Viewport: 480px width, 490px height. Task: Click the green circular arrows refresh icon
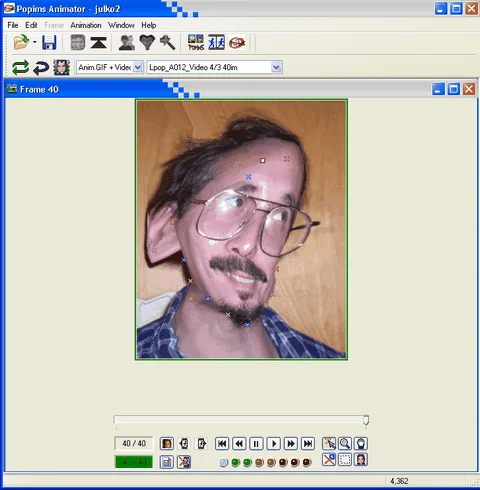click(20, 68)
